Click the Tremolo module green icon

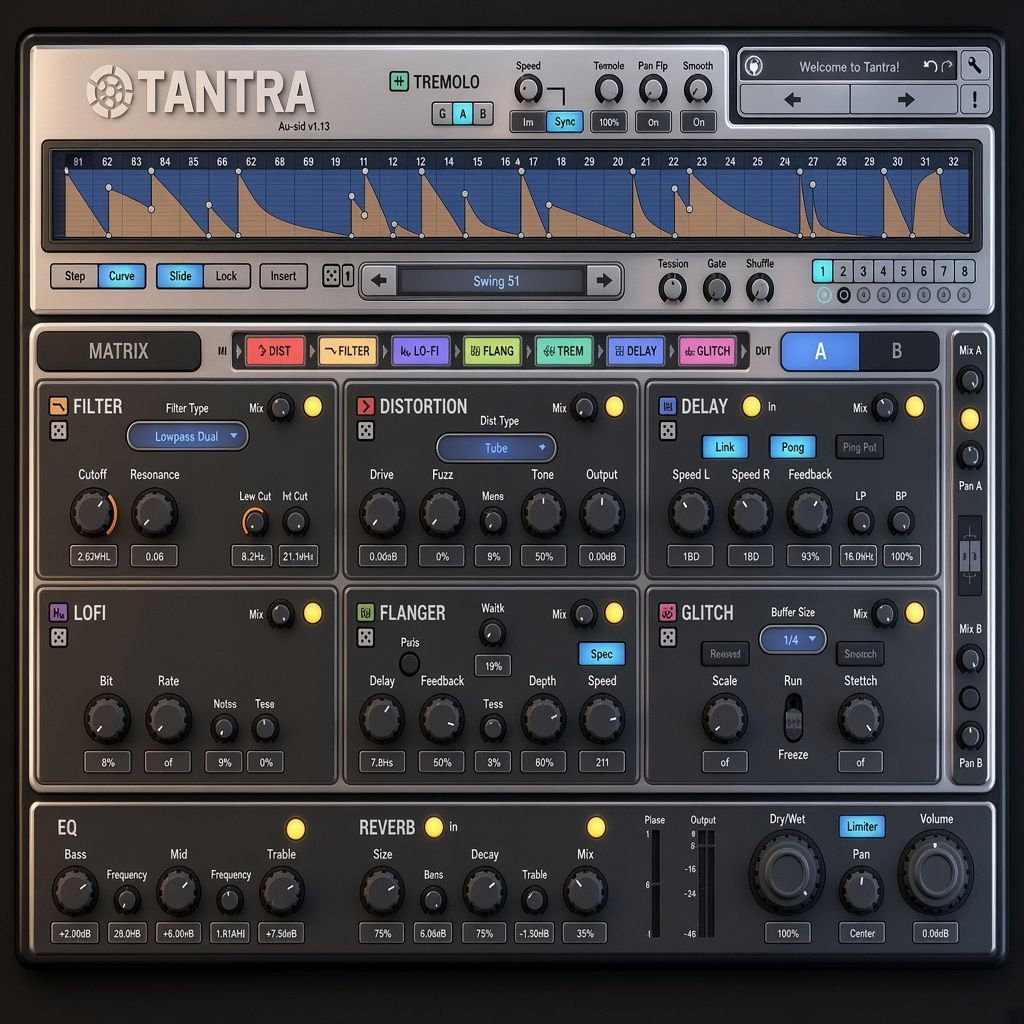(x=398, y=82)
